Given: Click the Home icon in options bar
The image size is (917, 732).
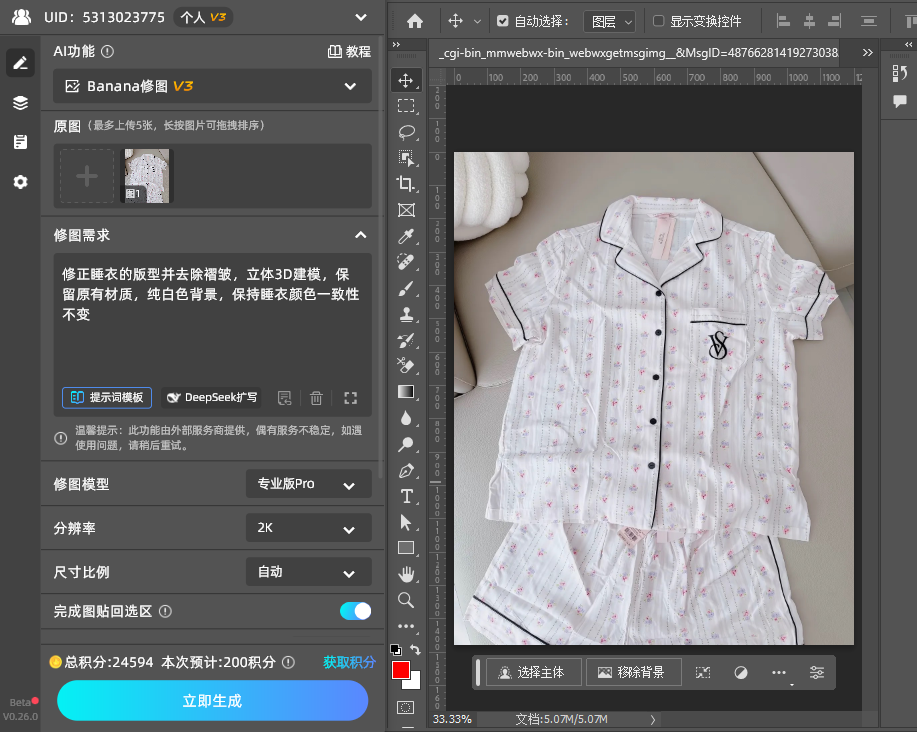Looking at the screenshot, I should 415,22.
